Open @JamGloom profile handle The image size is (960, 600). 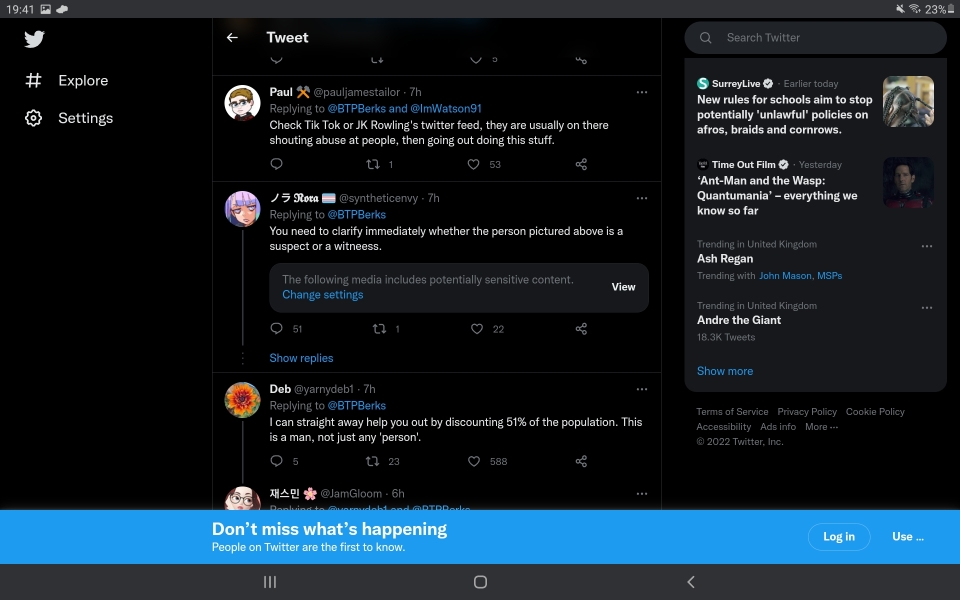click(351, 493)
